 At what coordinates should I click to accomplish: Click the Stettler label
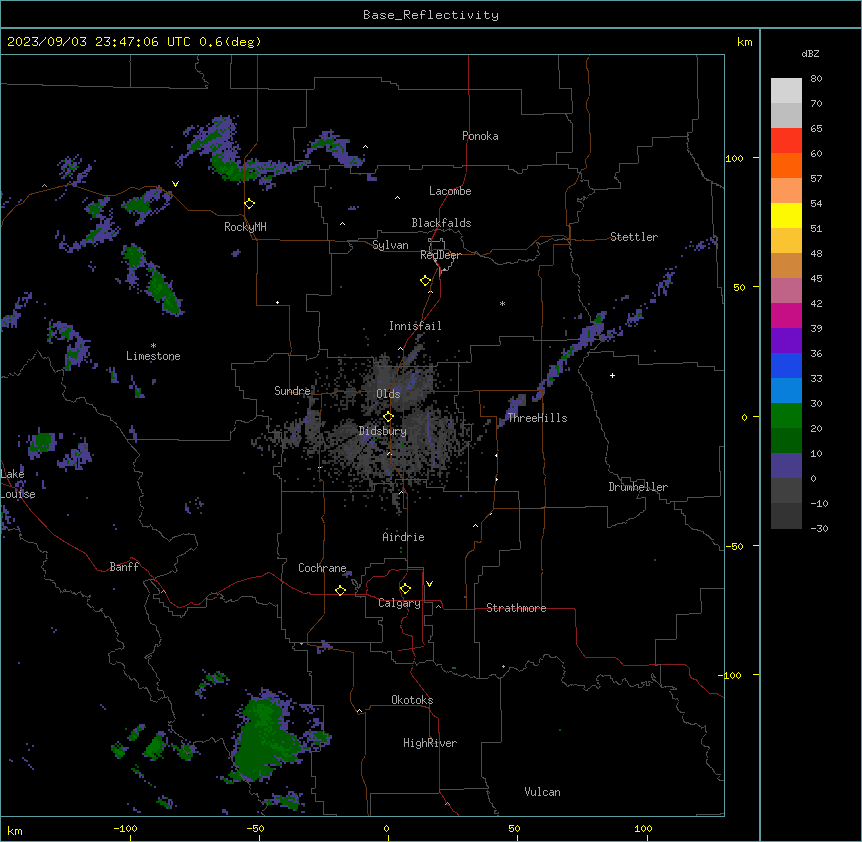pyautogui.click(x=634, y=237)
